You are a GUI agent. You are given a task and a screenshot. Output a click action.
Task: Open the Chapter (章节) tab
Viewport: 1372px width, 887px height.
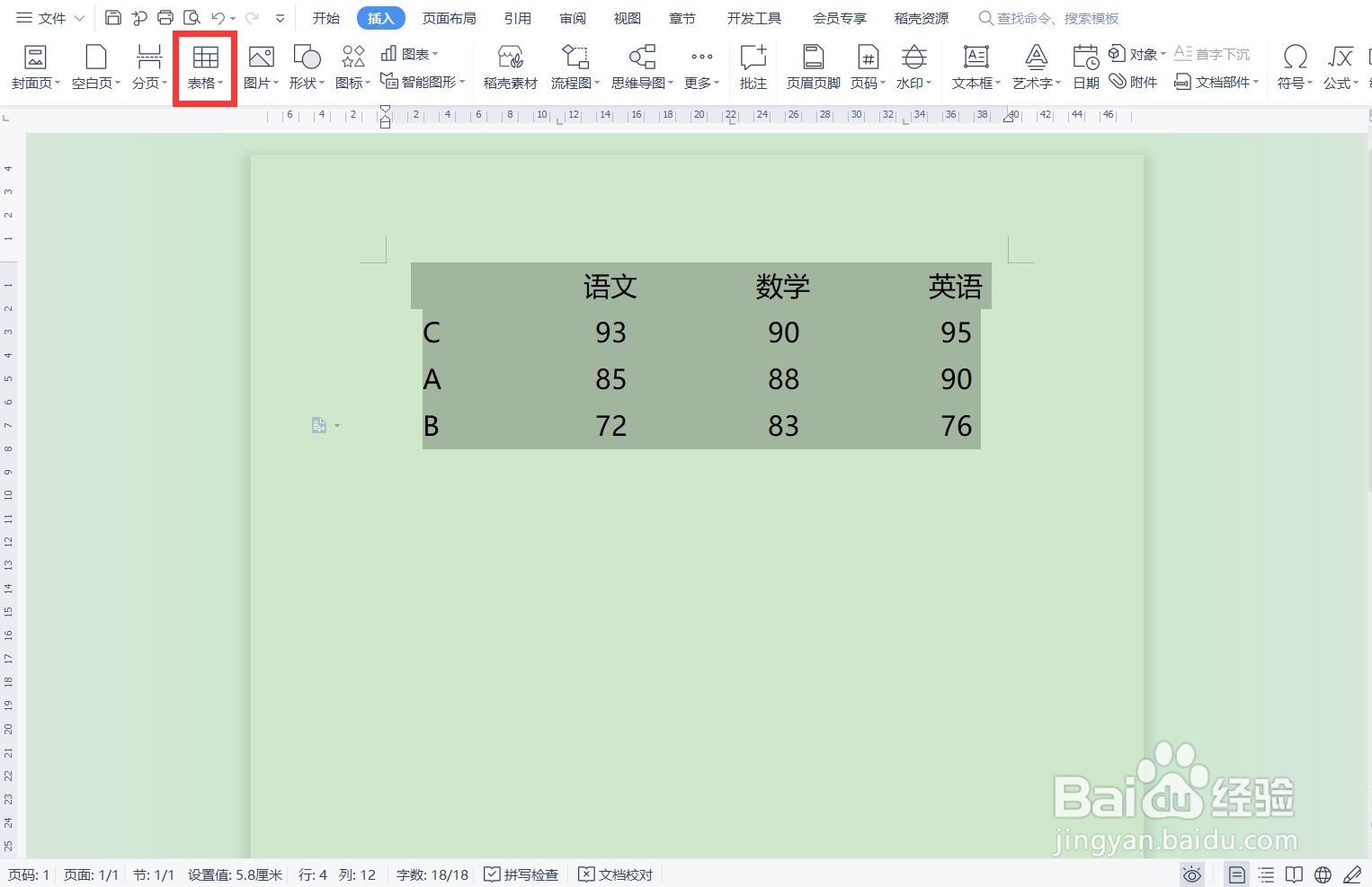tap(682, 18)
